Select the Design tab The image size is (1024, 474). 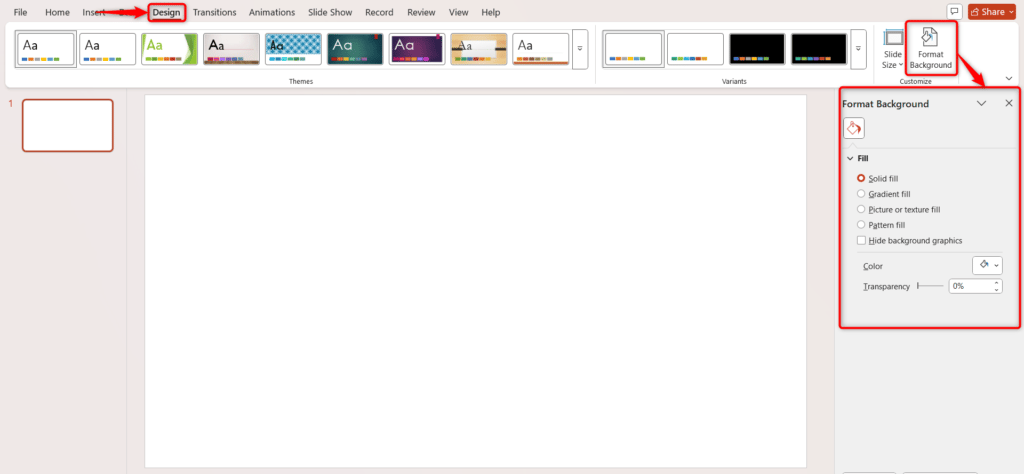167,12
